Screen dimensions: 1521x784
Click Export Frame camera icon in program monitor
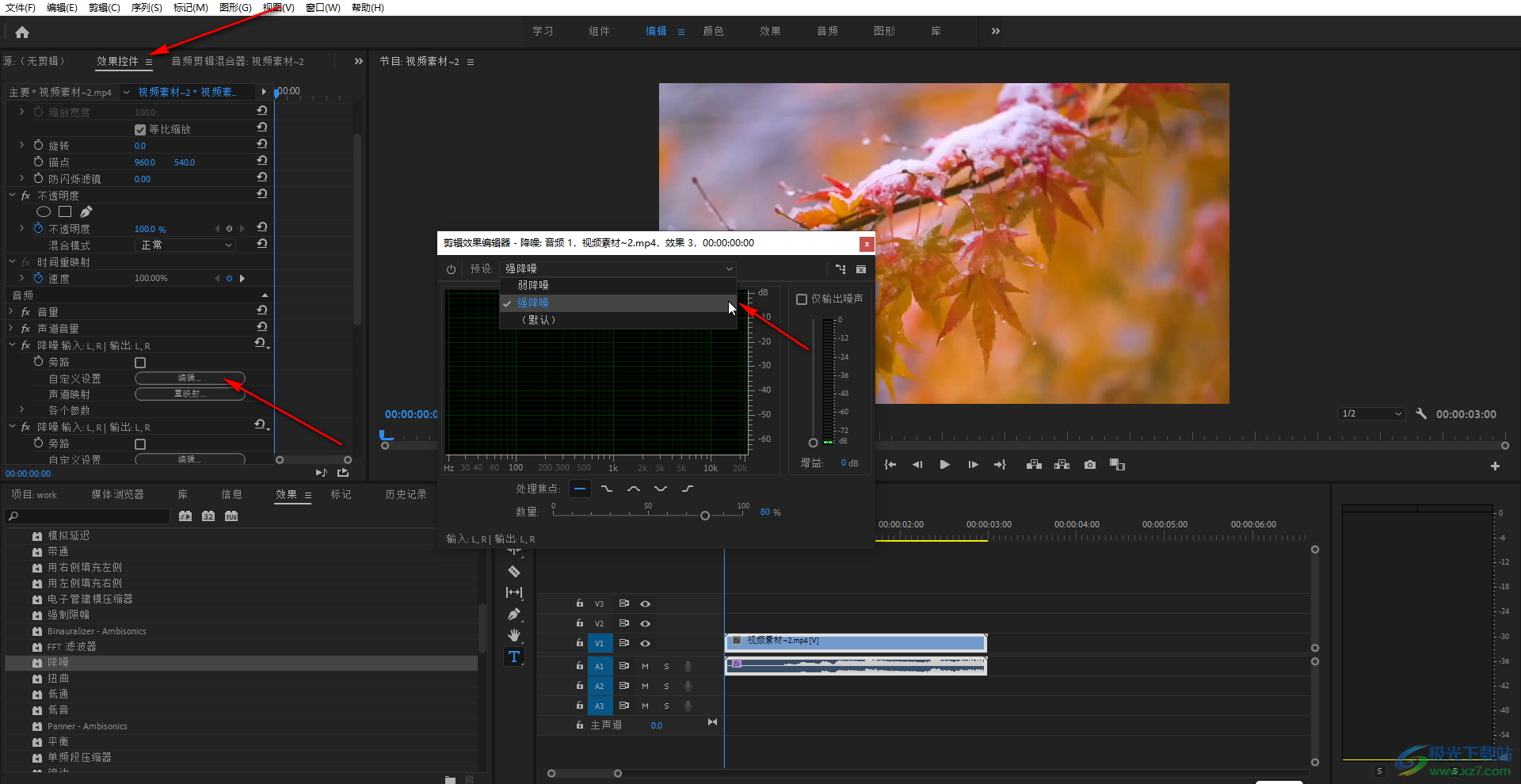(1090, 465)
